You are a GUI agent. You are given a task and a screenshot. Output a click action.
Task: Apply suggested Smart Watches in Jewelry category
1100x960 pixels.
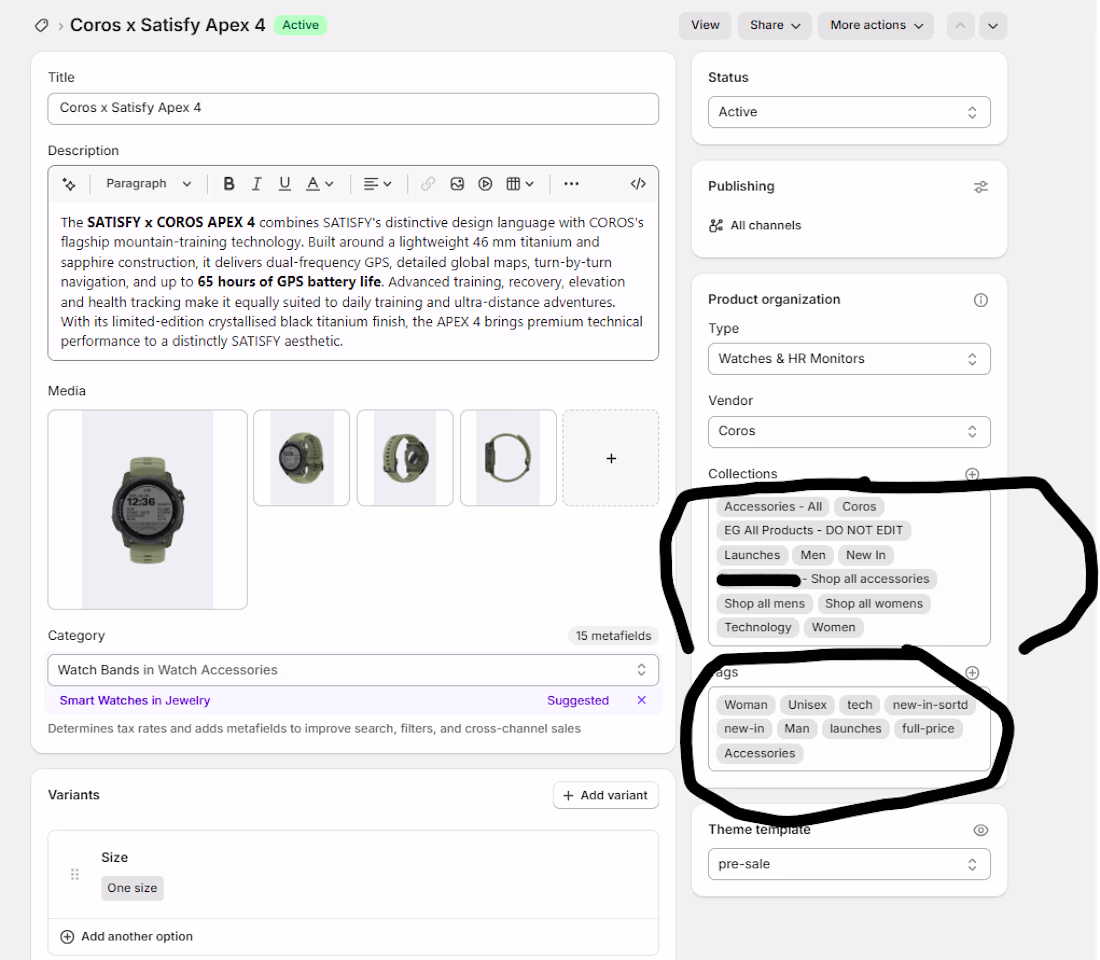point(135,700)
